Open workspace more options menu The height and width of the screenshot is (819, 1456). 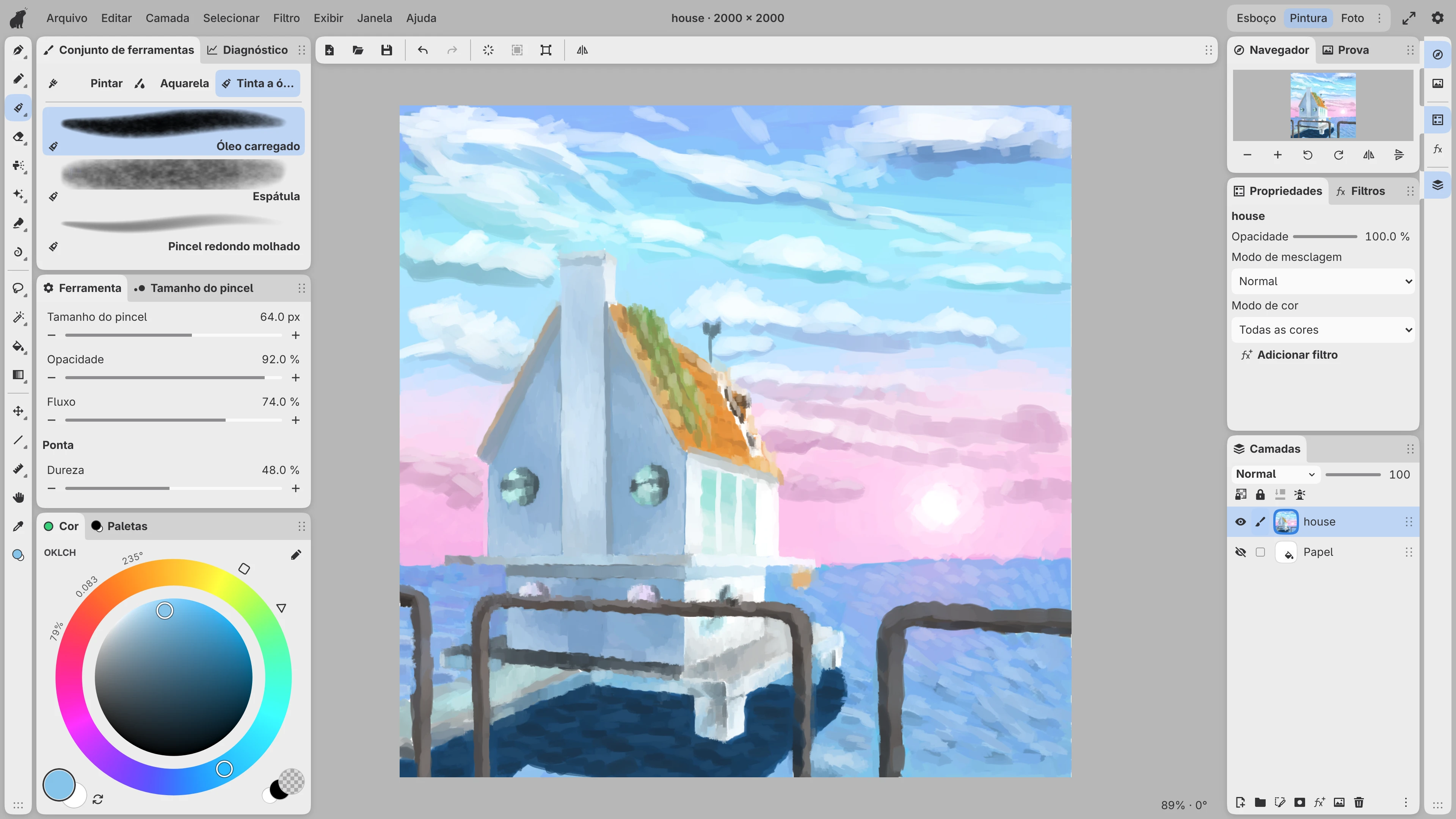1379,18
